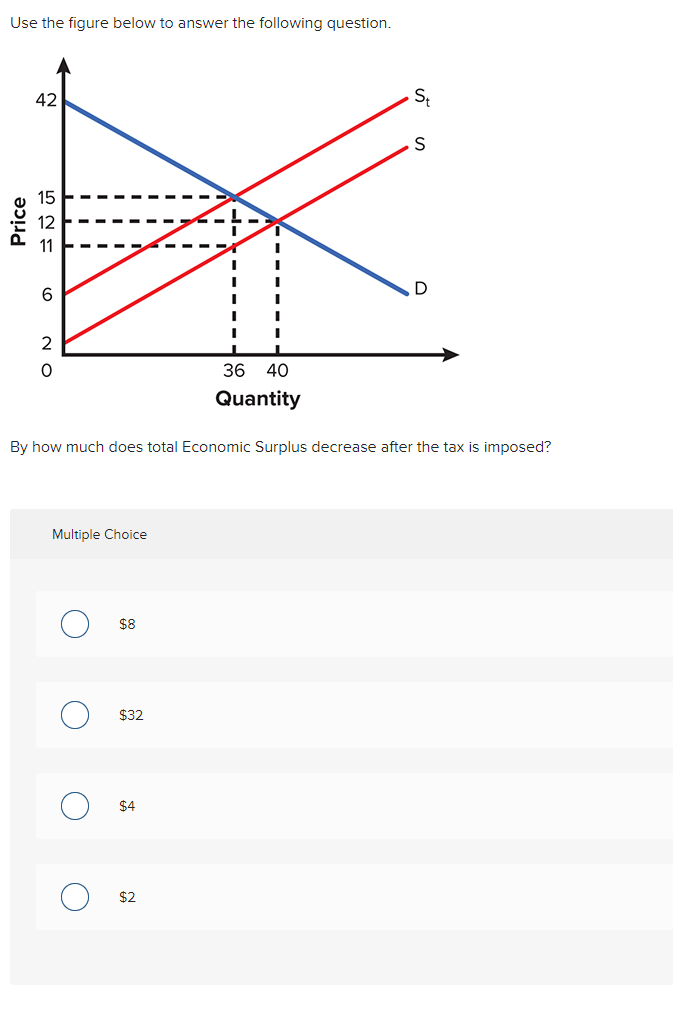Click the $8 answer label text
673x1034 pixels.
tap(127, 623)
